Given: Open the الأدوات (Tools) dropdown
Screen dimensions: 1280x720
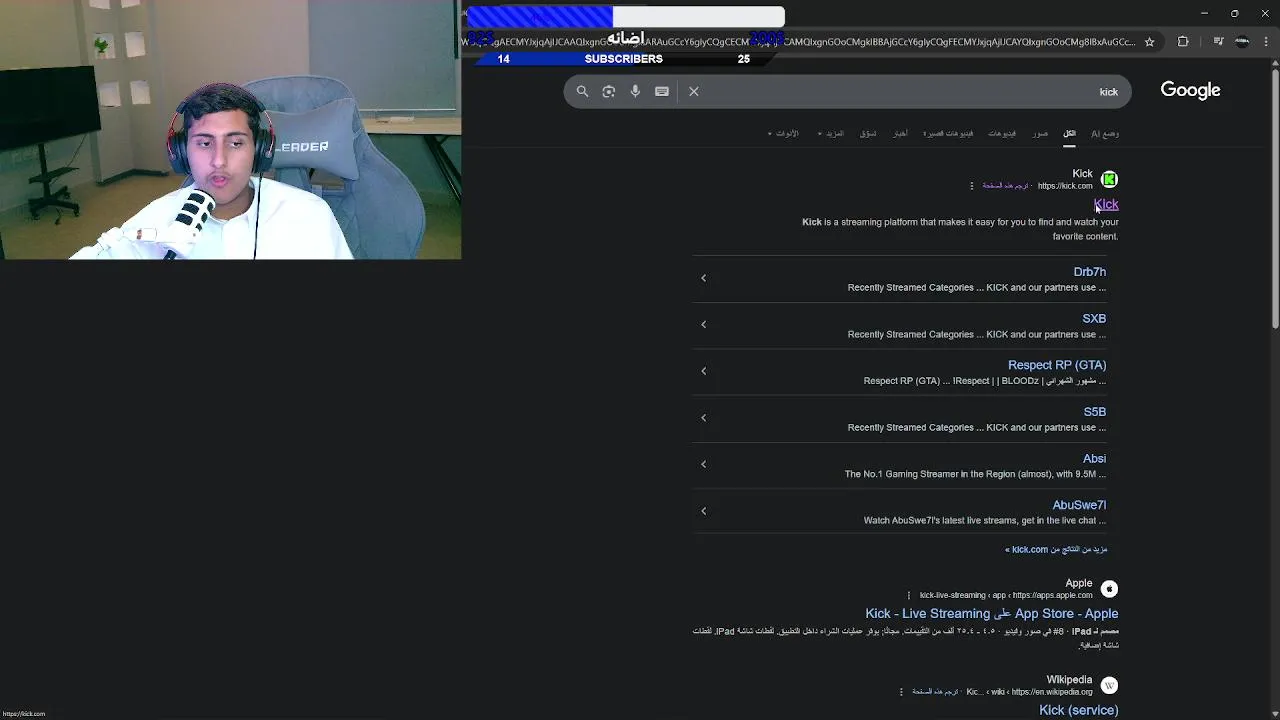Looking at the screenshot, I should coord(783,133).
